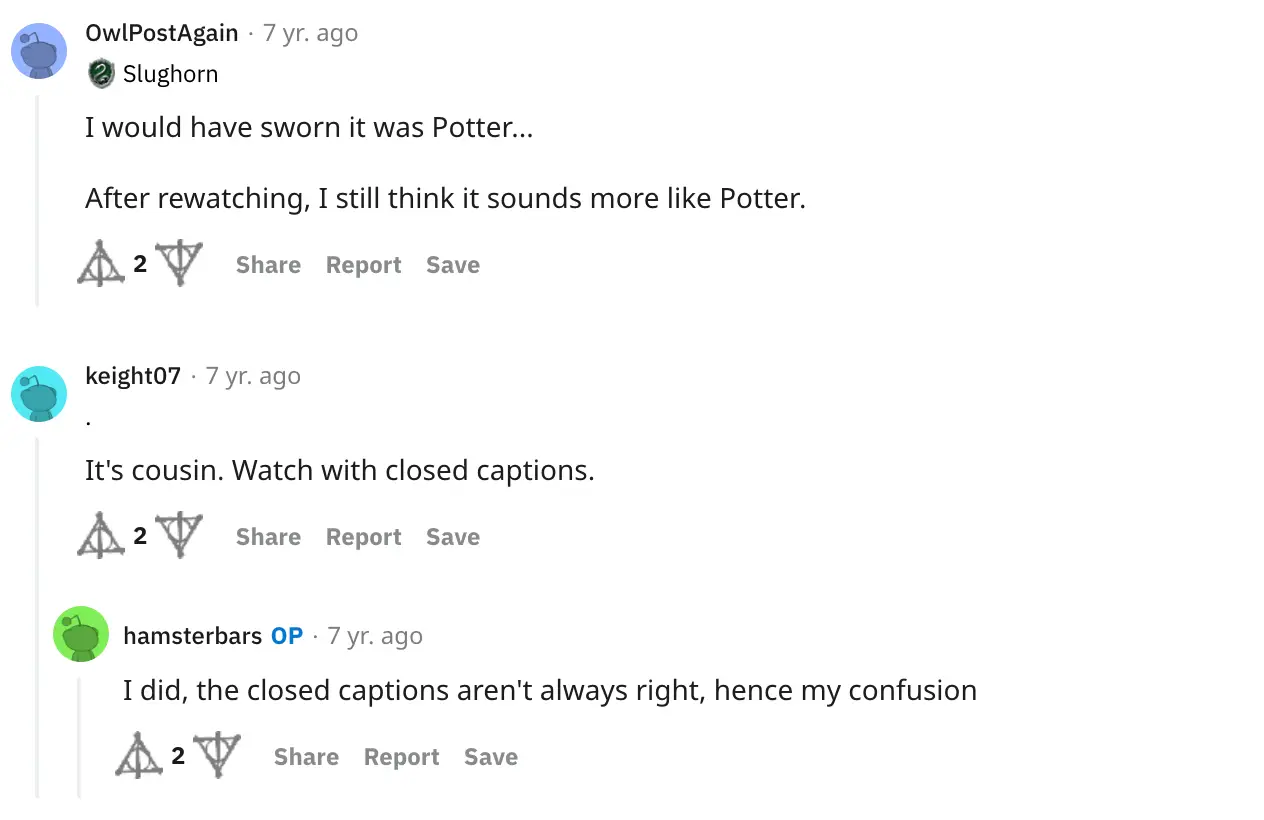Toggle upvote on keight07's cousin comment
Image resolution: width=1264 pixels, height=820 pixels.
click(100, 534)
